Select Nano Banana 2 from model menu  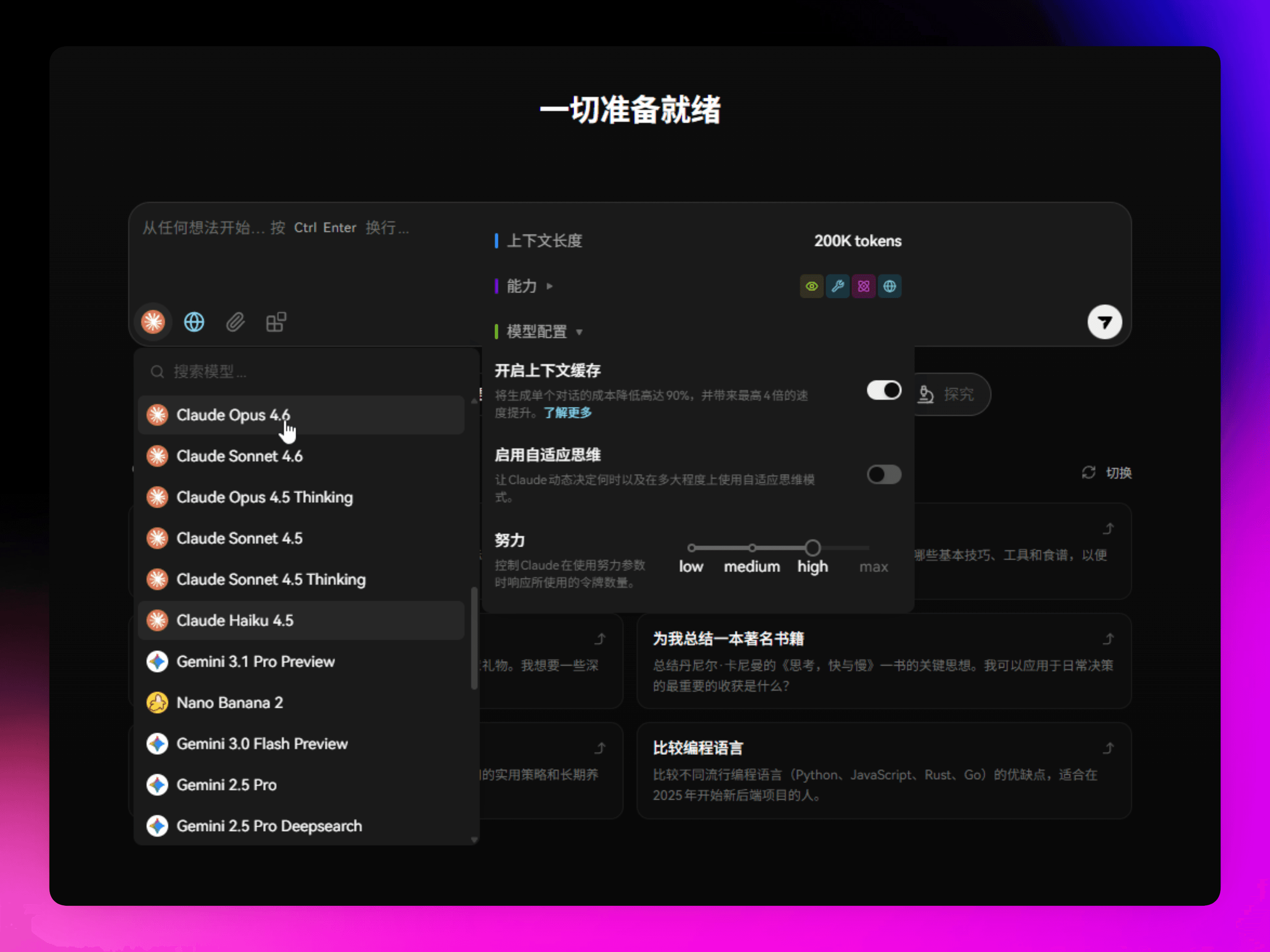point(229,702)
